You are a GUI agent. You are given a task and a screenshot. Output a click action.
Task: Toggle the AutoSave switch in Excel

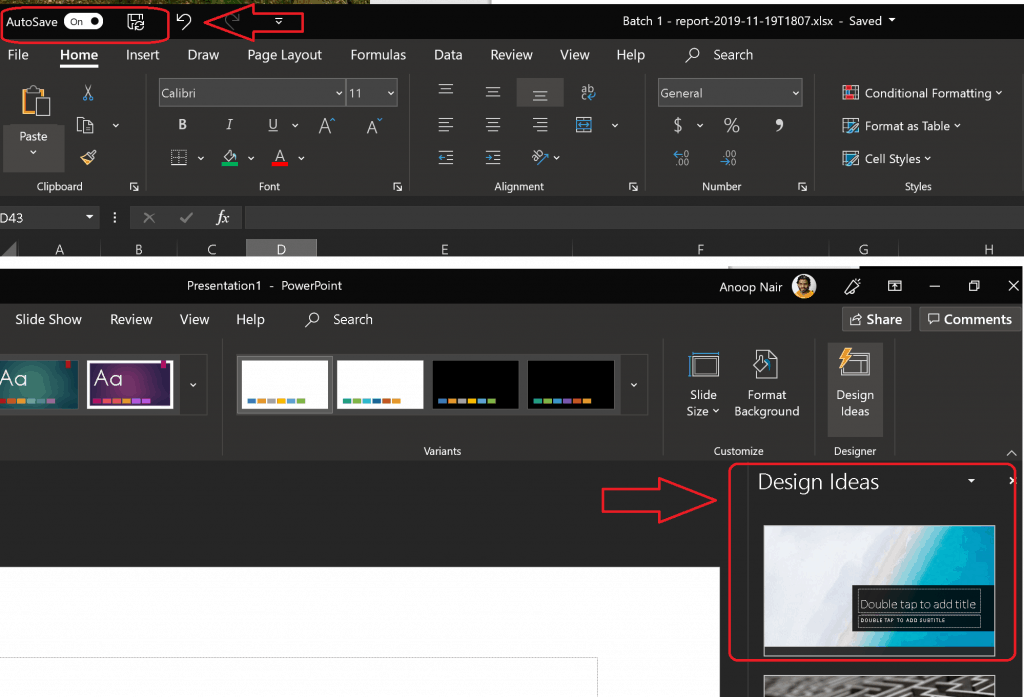(x=84, y=22)
